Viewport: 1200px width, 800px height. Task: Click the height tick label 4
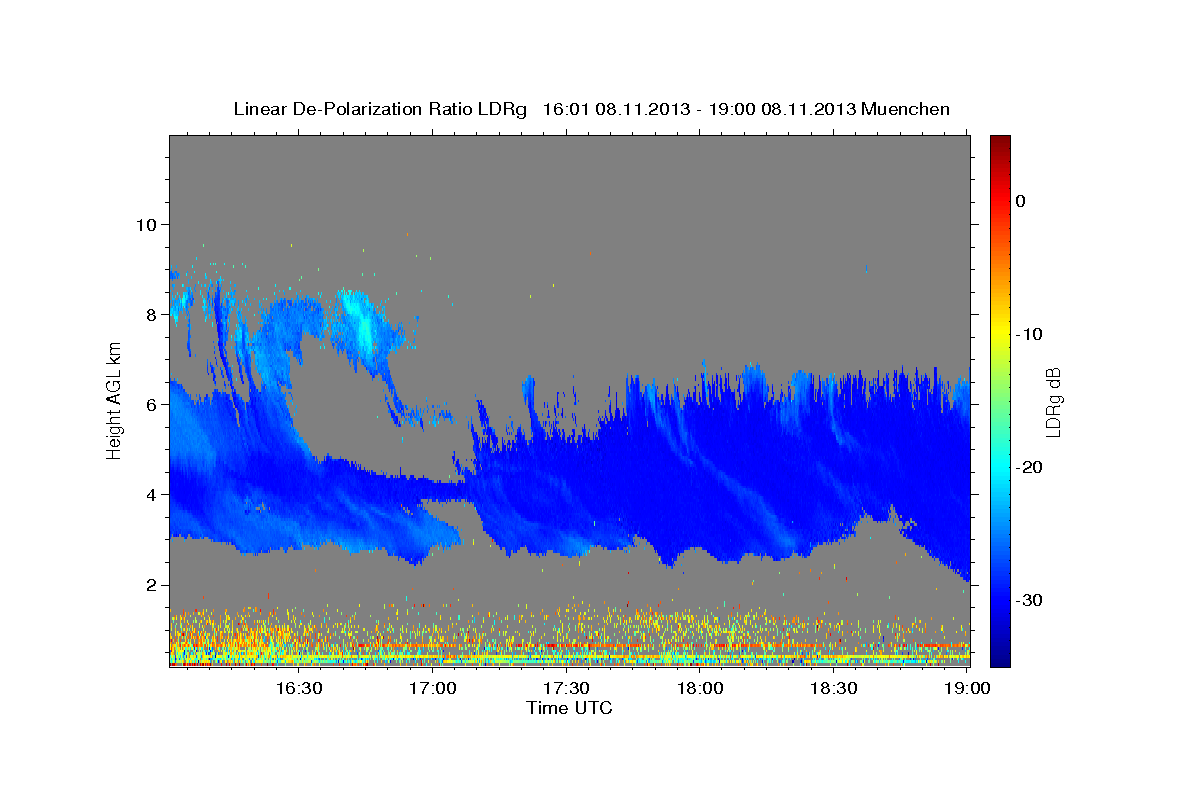click(152, 495)
